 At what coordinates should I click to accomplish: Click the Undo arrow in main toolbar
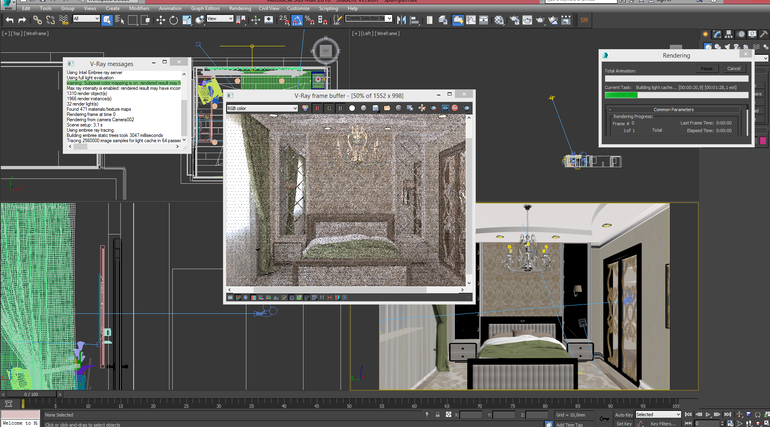click(10, 19)
